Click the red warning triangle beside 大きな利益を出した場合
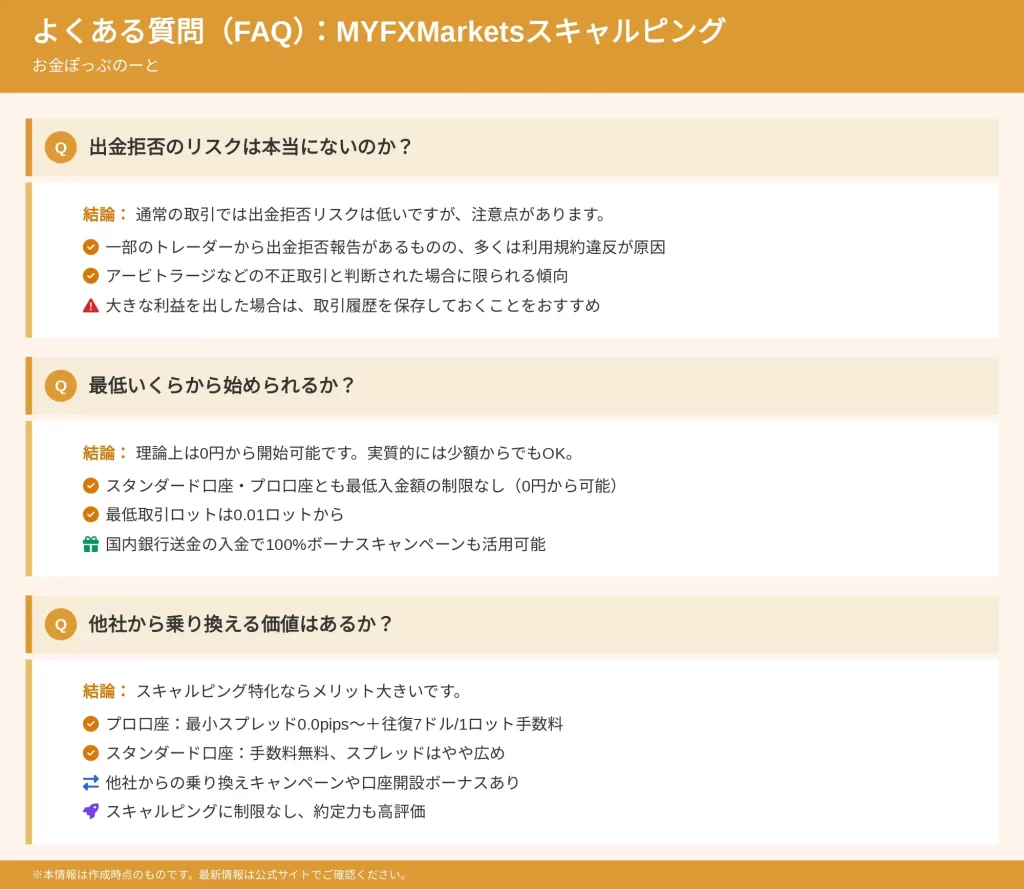 coord(91,305)
